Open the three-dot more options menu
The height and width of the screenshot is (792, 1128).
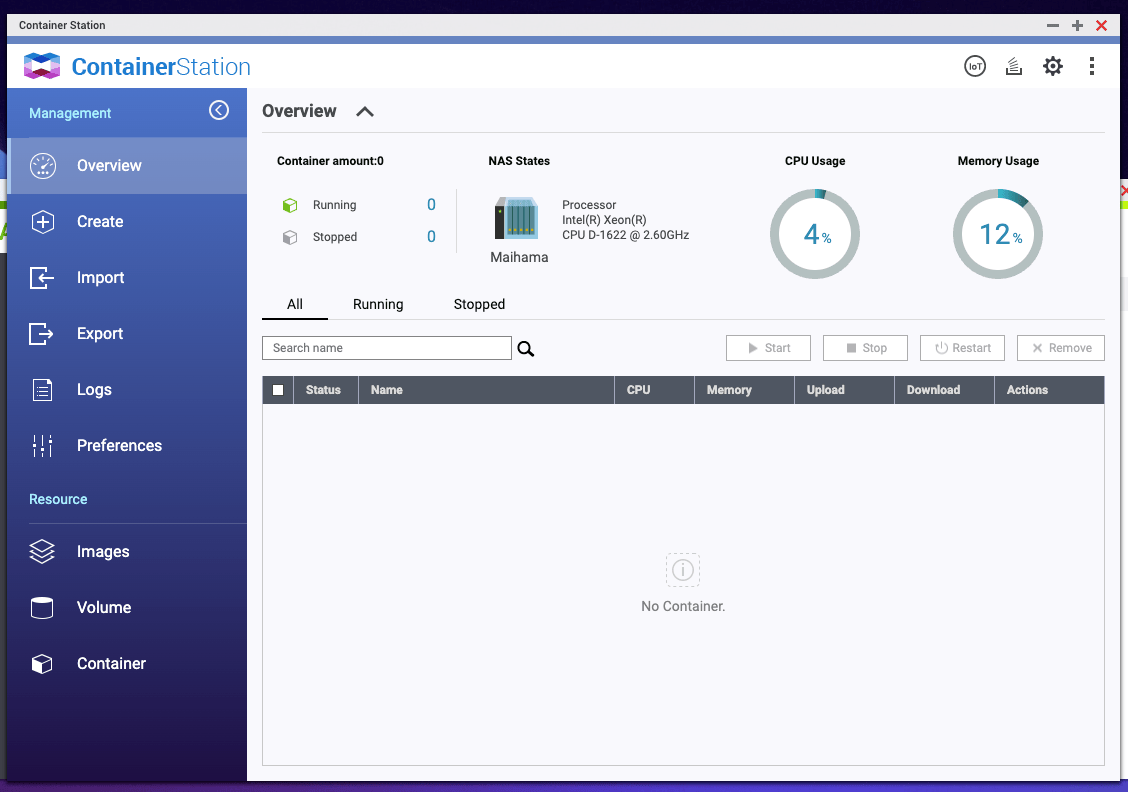click(x=1091, y=67)
